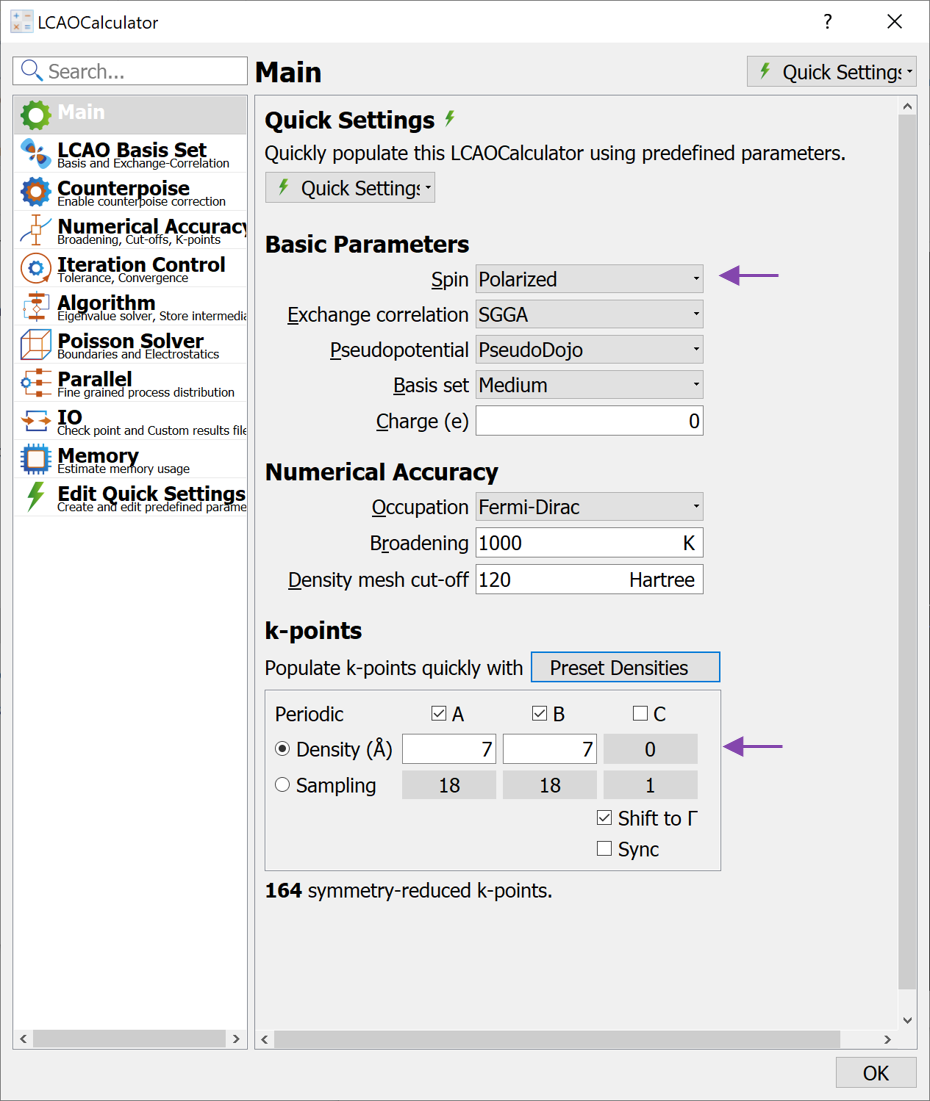Go to Iteration Control section
Viewport: 930px width, 1101px height.
click(x=131, y=268)
